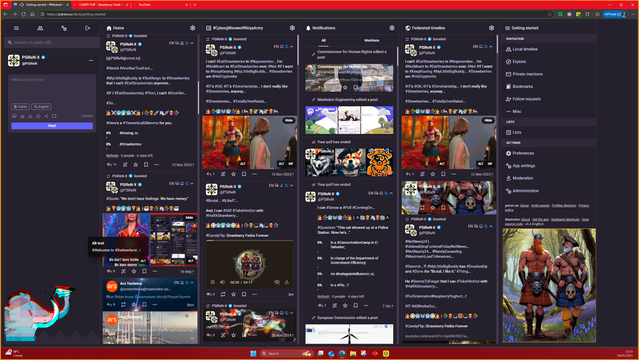
Task: Hide media in the Federated timeline post
Action: click(x=488, y=120)
